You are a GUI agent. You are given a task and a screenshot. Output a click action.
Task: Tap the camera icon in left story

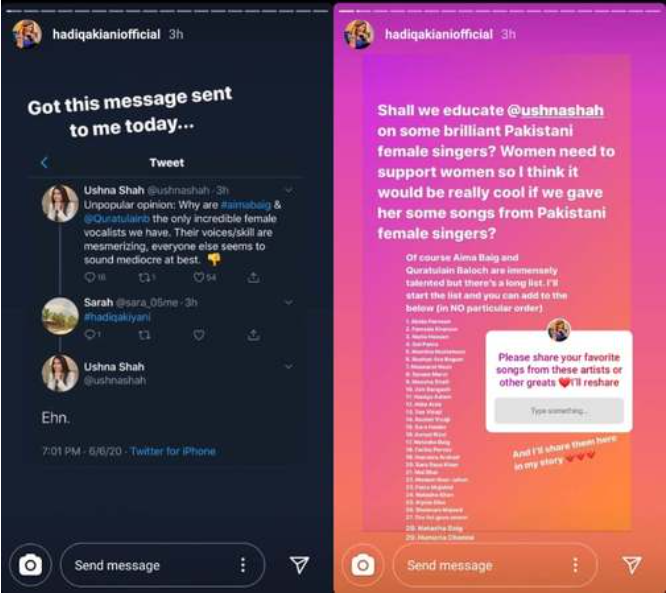pos(31,565)
